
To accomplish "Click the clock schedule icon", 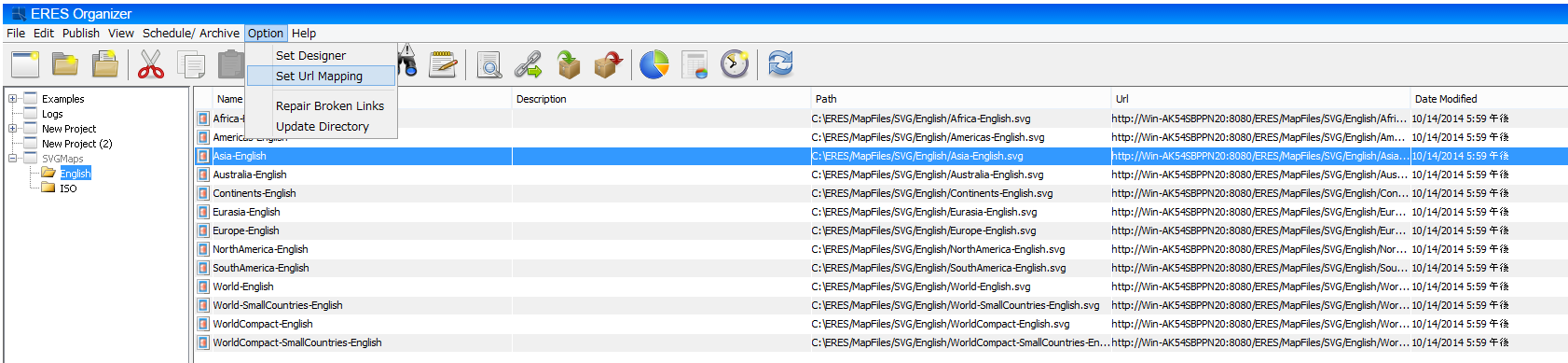I will click(735, 64).
